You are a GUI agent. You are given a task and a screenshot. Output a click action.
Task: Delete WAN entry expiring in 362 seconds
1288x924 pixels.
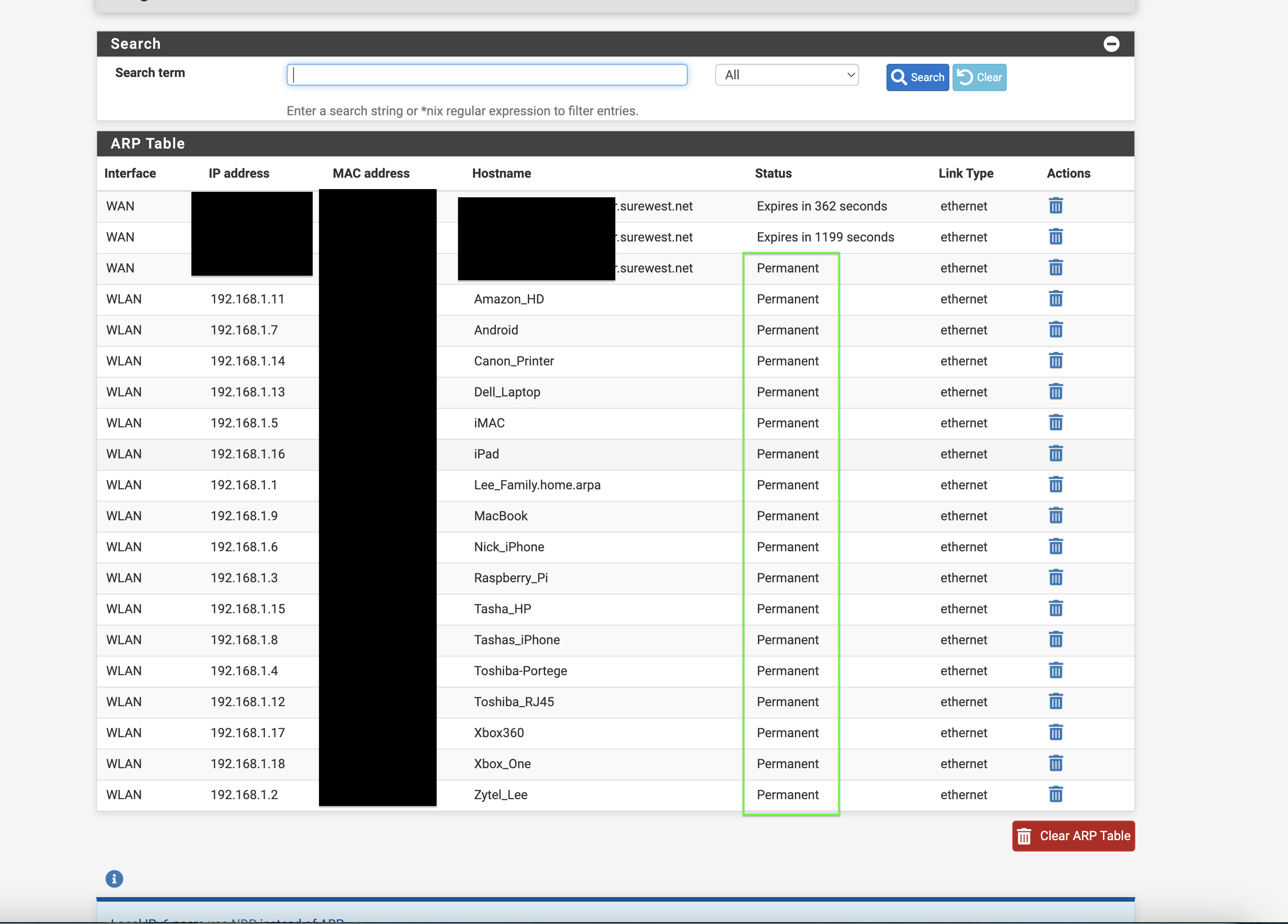click(x=1055, y=205)
